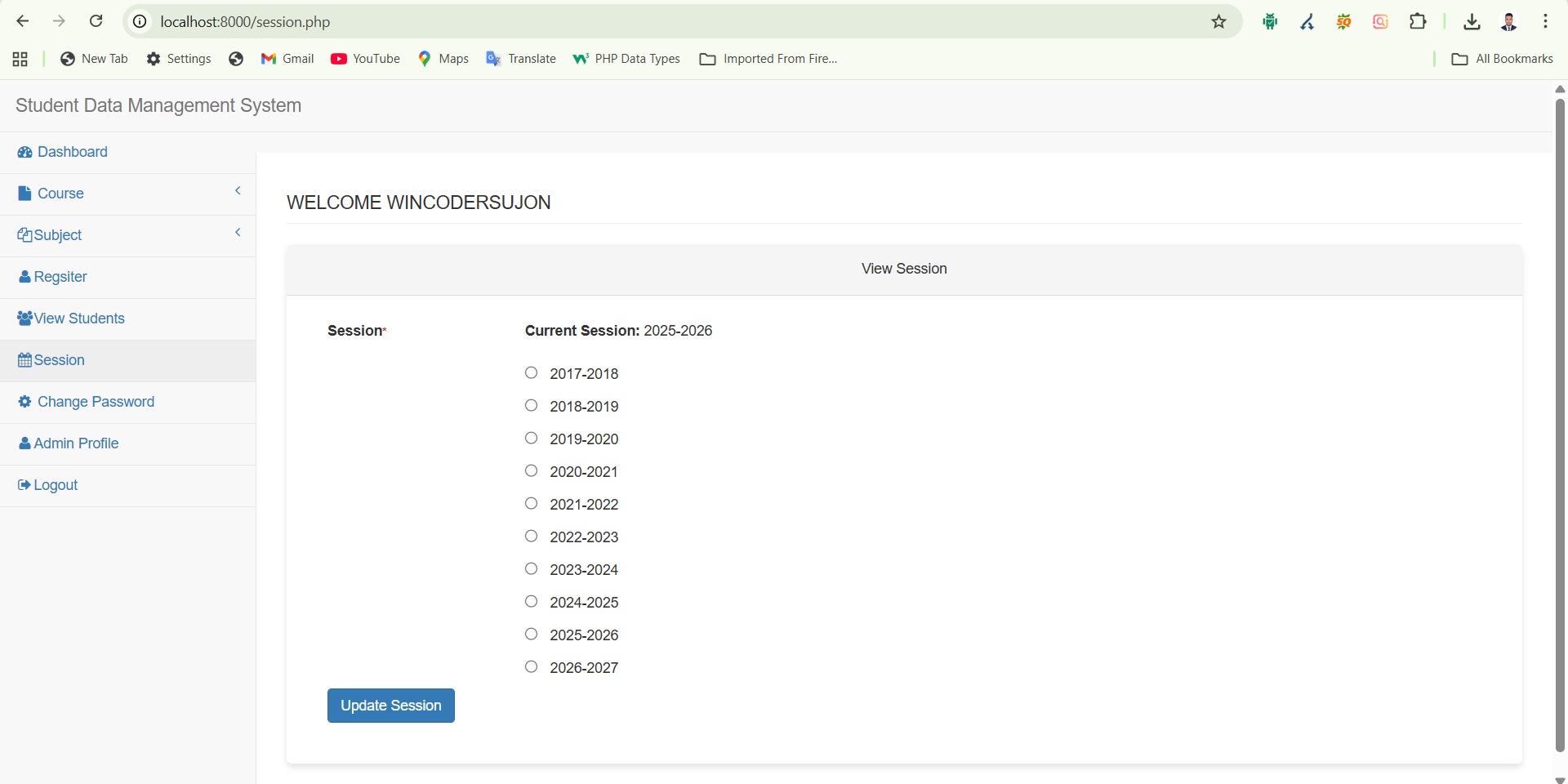
Task: Choose the 2022-2023 session option
Action: 531,537
